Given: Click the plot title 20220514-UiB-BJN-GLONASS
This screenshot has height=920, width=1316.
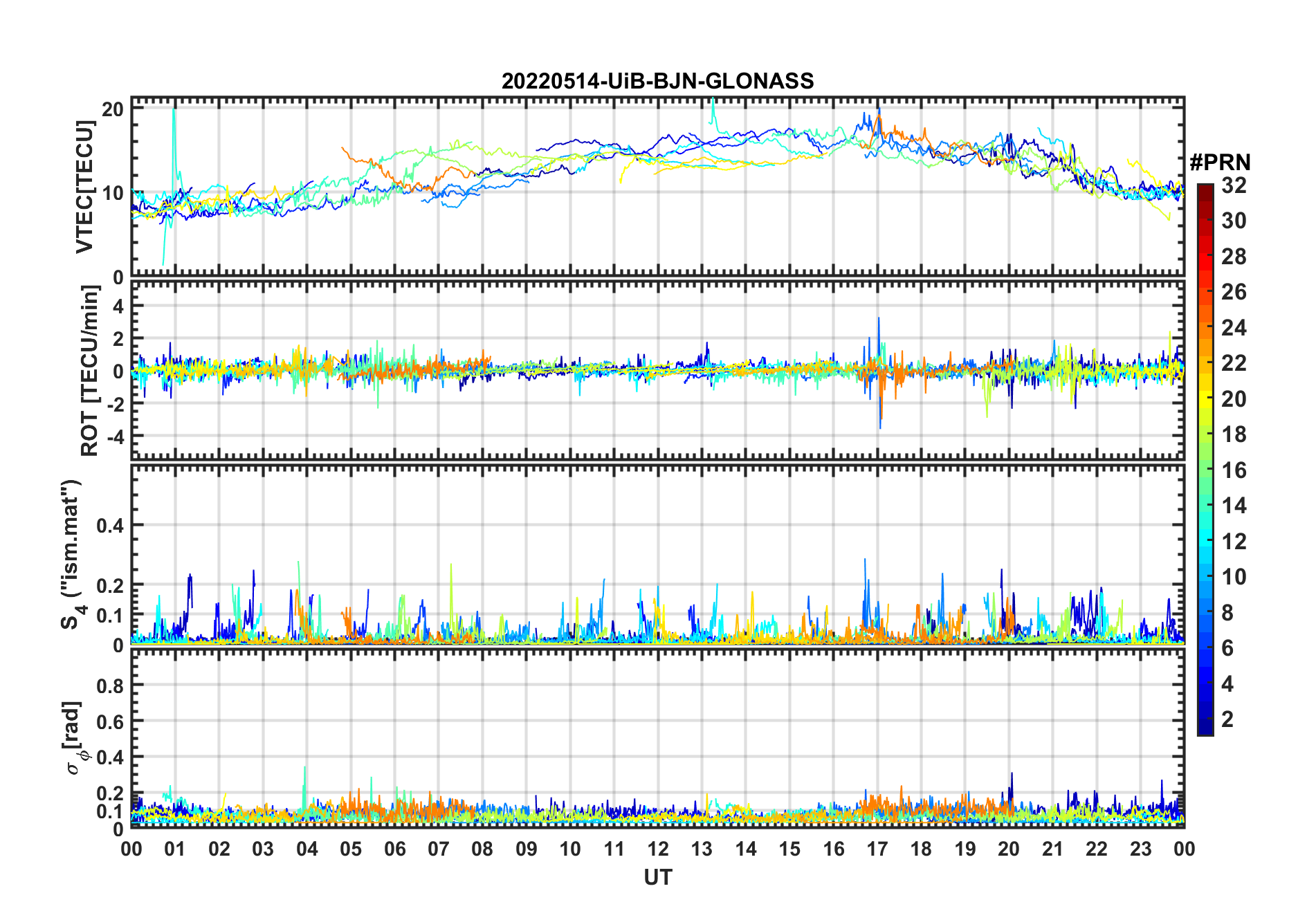Looking at the screenshot, I should [657, 81].
